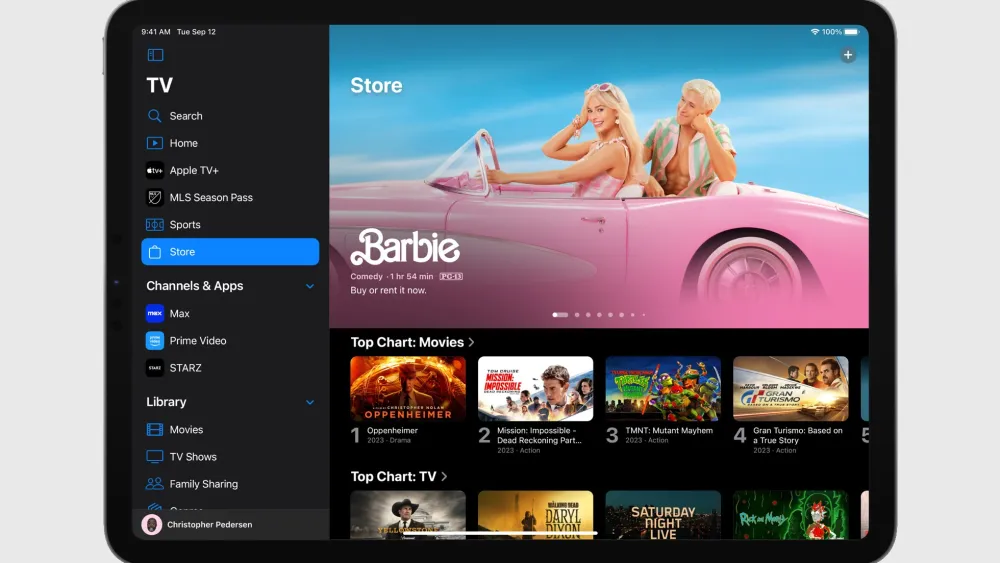
Task: Open the Prime Video channel icon
Action: tap(155, 341)
